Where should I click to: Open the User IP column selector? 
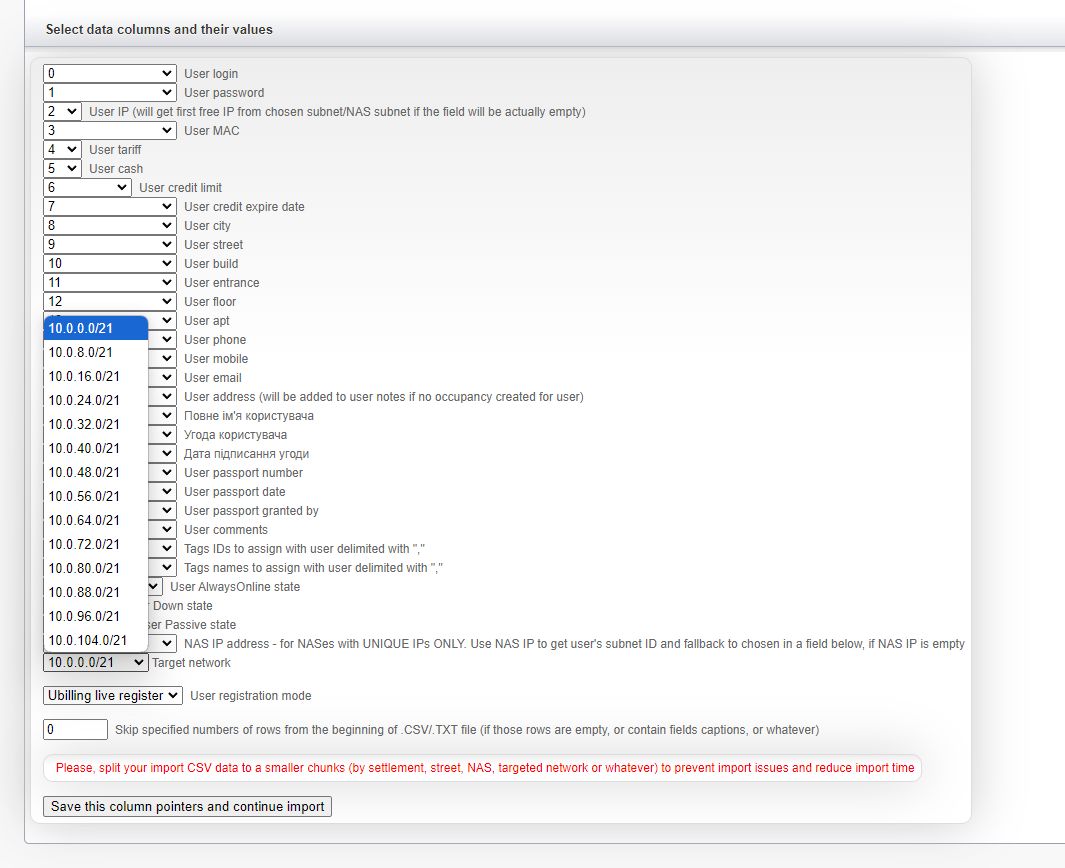point(62,111)
